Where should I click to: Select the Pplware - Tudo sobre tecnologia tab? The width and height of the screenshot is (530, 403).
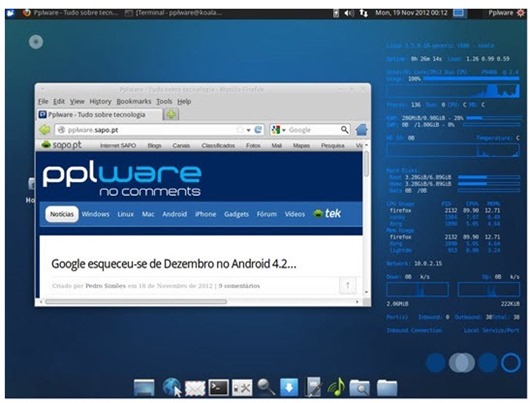click(x=99, y=115)
